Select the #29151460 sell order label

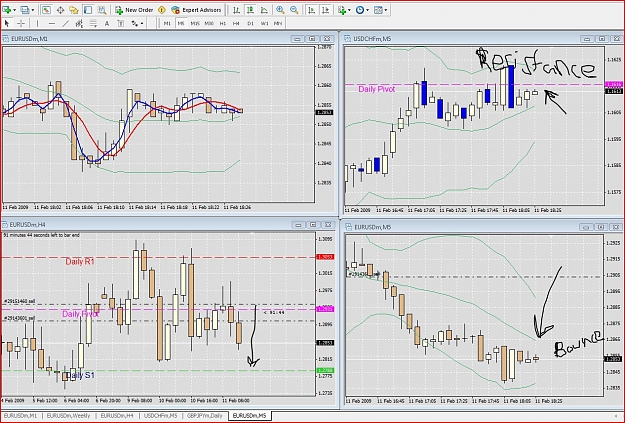coord(20,301)
